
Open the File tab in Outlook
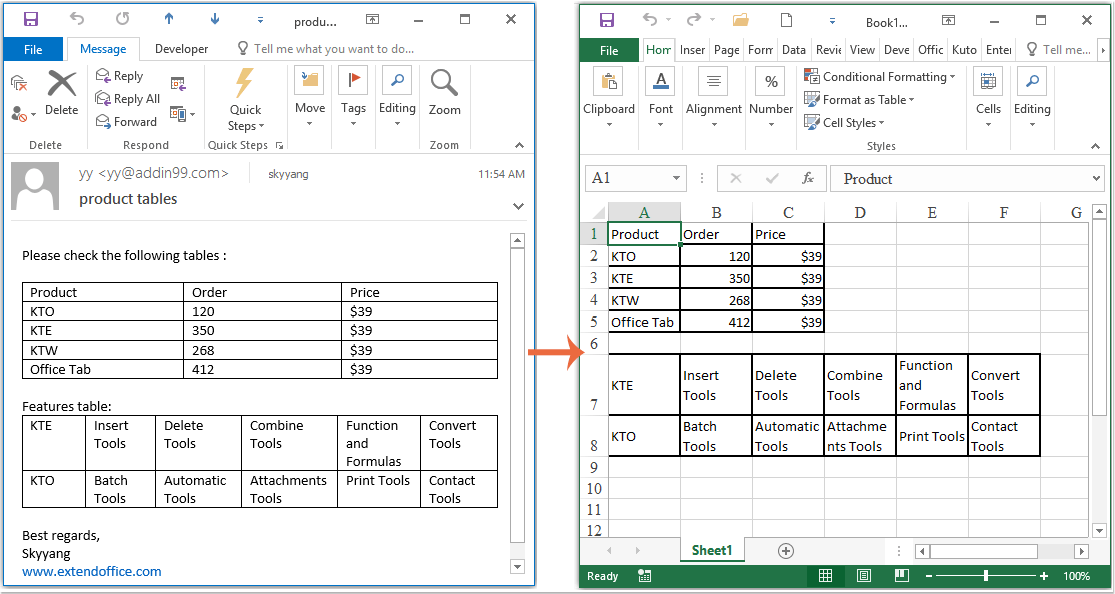tap(33, 49)
